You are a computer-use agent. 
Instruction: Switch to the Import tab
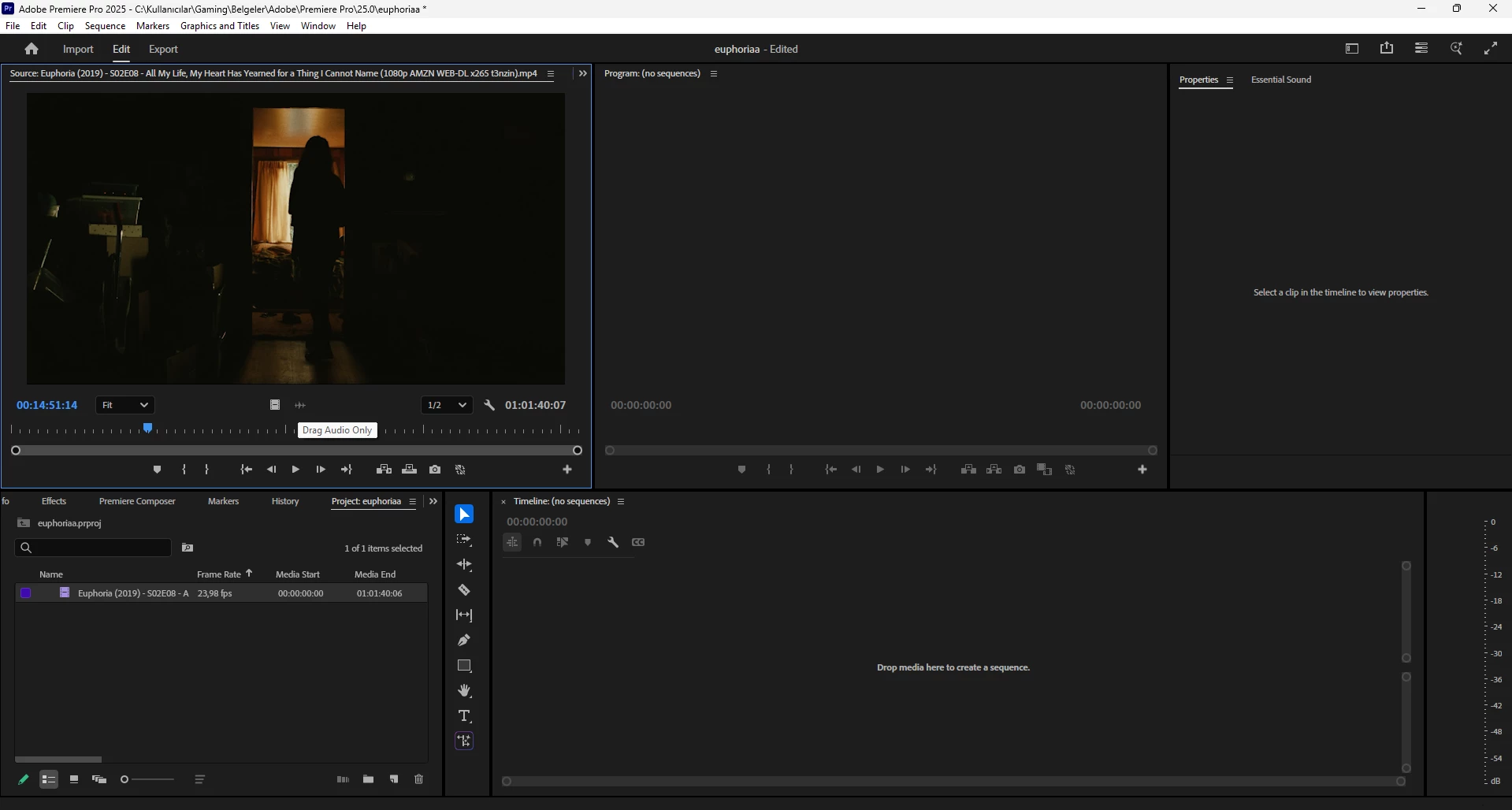point(78,49)
